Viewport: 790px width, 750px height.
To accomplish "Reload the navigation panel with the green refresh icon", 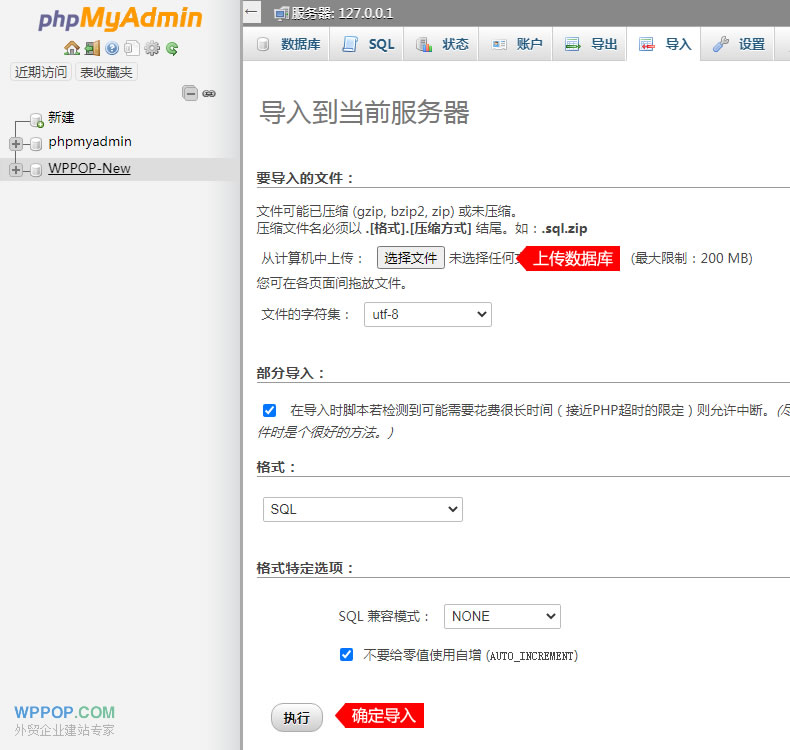I will click(172, 48).
